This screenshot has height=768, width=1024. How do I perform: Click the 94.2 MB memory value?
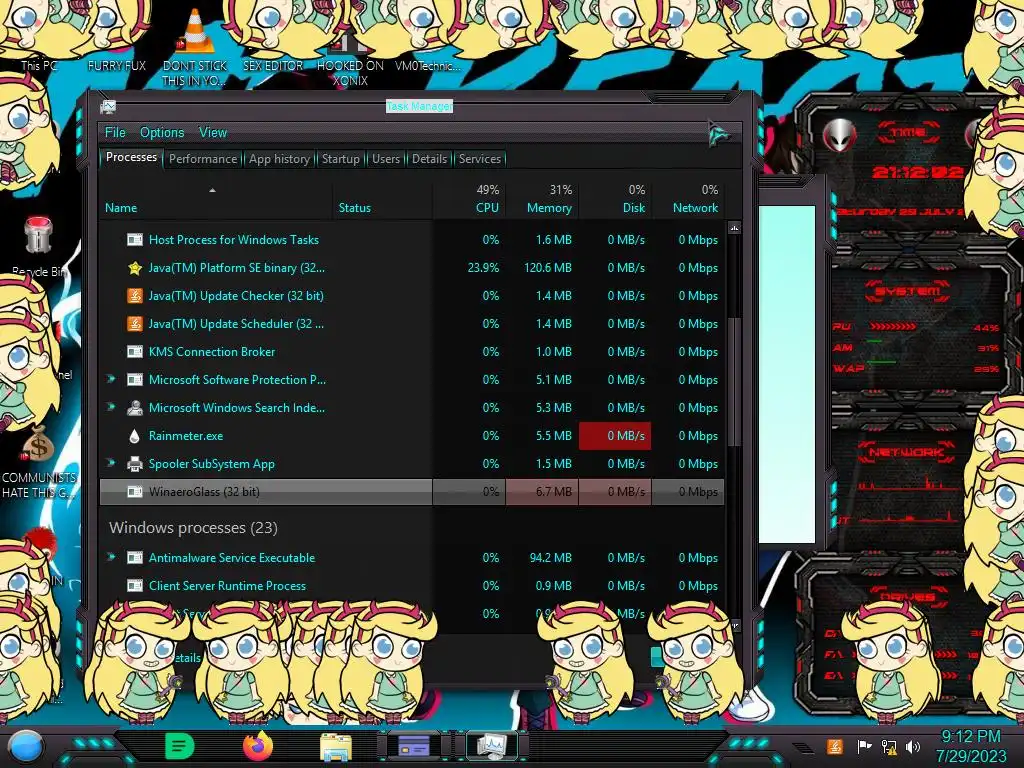pos(551,558)
